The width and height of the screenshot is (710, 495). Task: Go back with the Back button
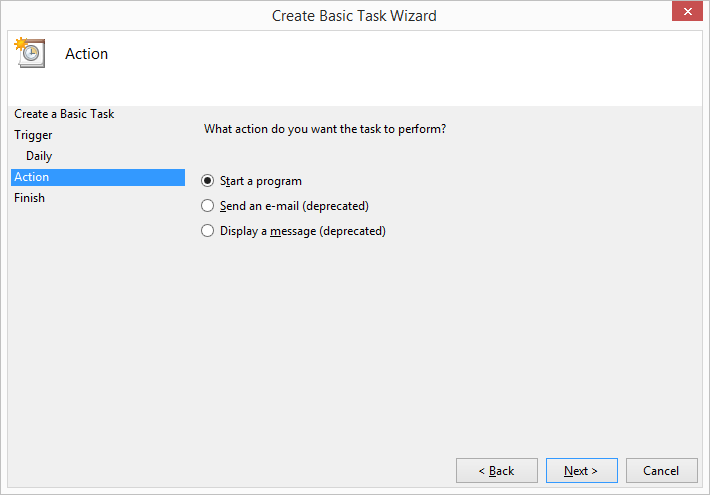(497, 471)
